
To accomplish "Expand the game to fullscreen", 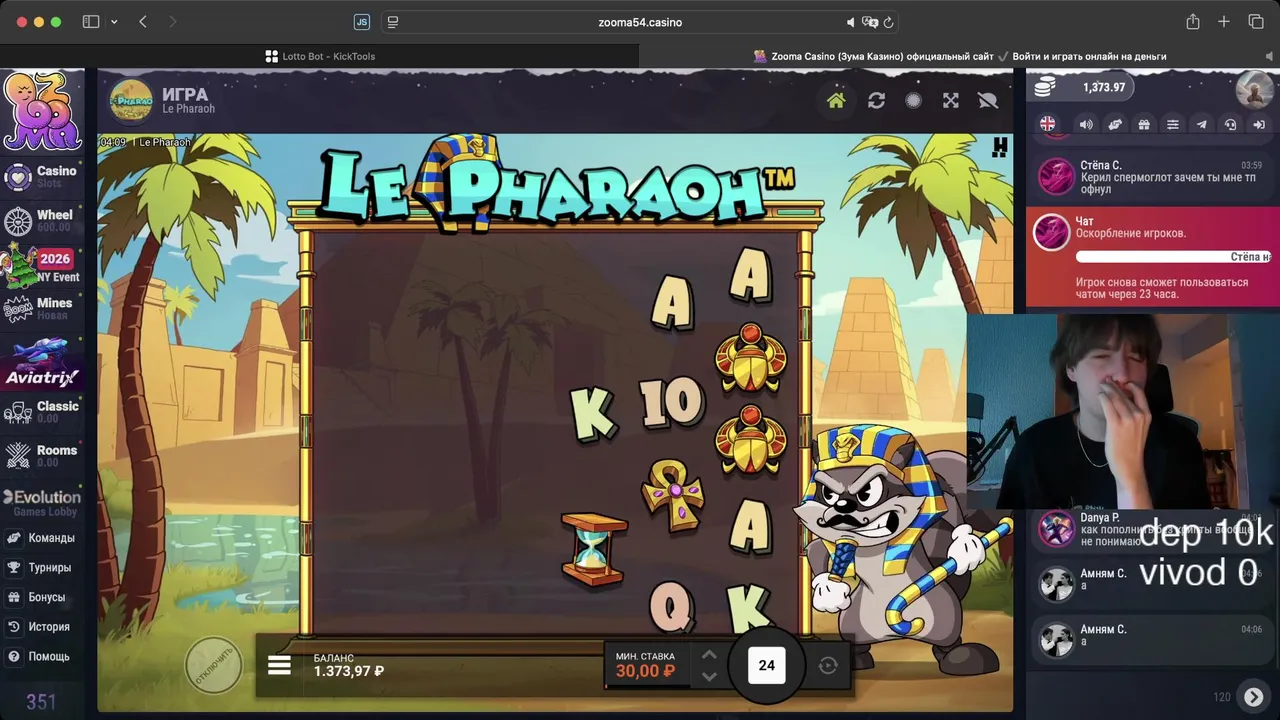I will pyautogui.click(x=951, y=100).
